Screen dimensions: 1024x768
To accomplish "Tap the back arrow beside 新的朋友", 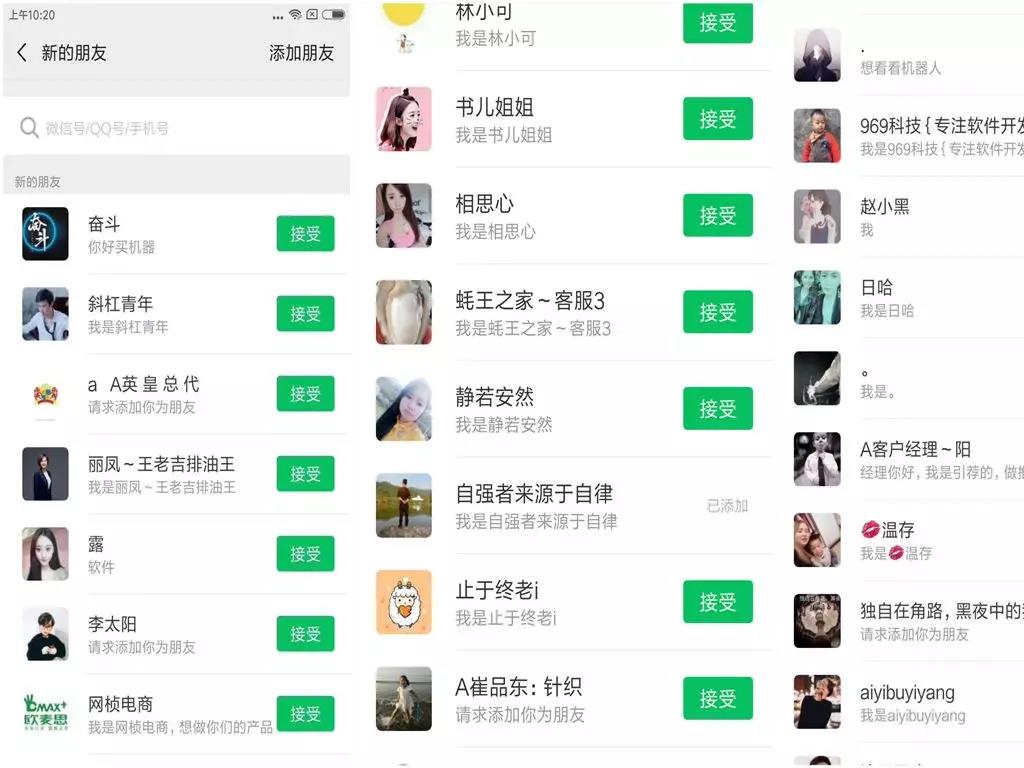I will pyautogui.click(x=22, y=53).
